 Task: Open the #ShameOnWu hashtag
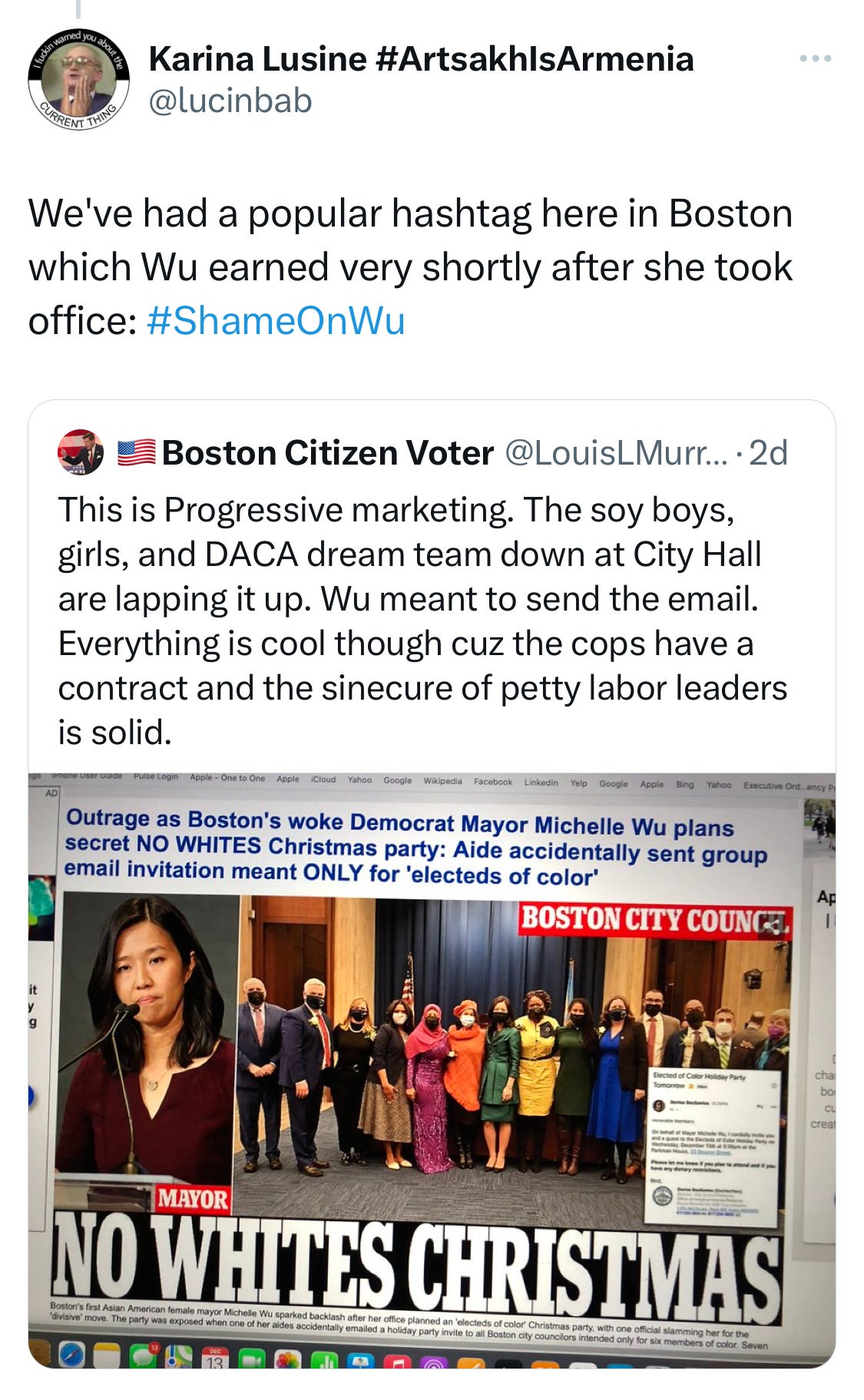(275, 320)
